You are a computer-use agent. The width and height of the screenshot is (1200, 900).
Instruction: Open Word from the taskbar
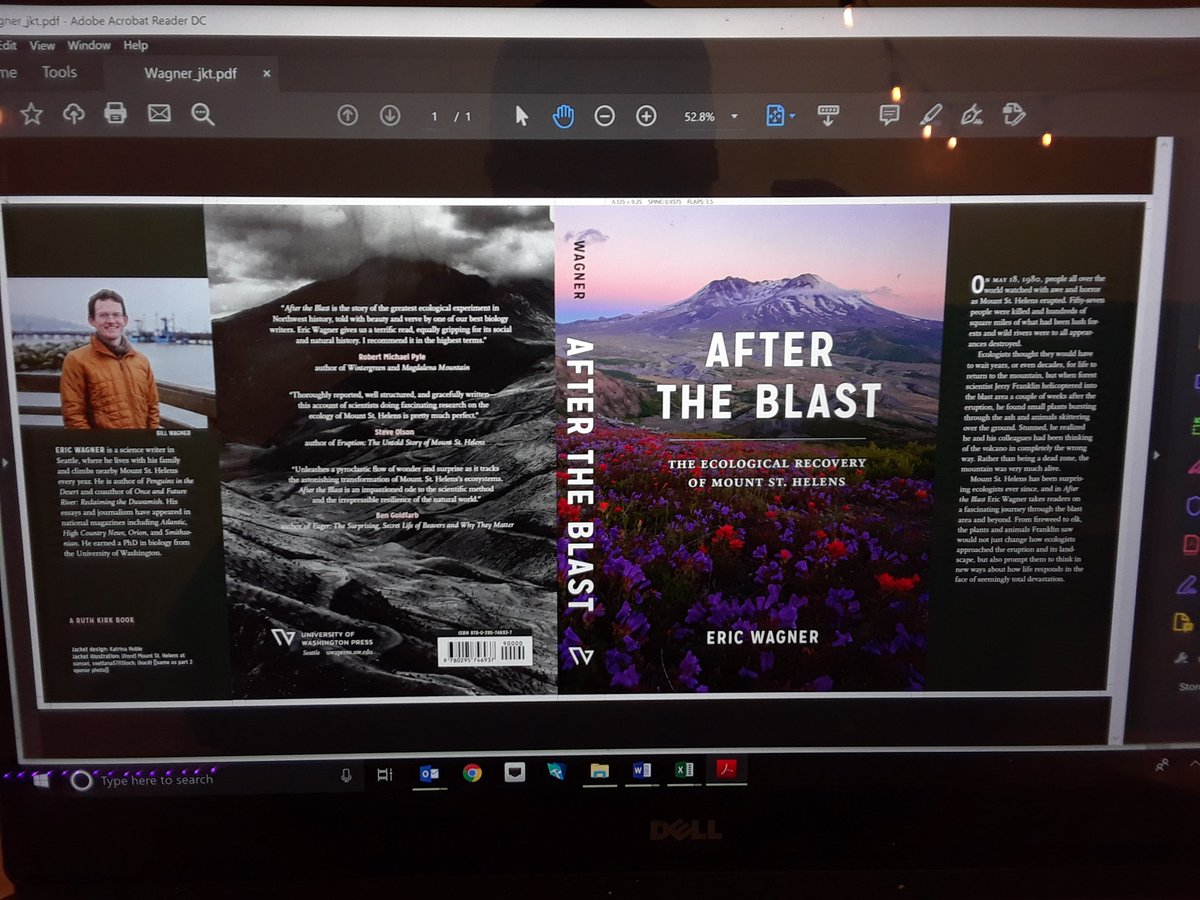point(642,770)
